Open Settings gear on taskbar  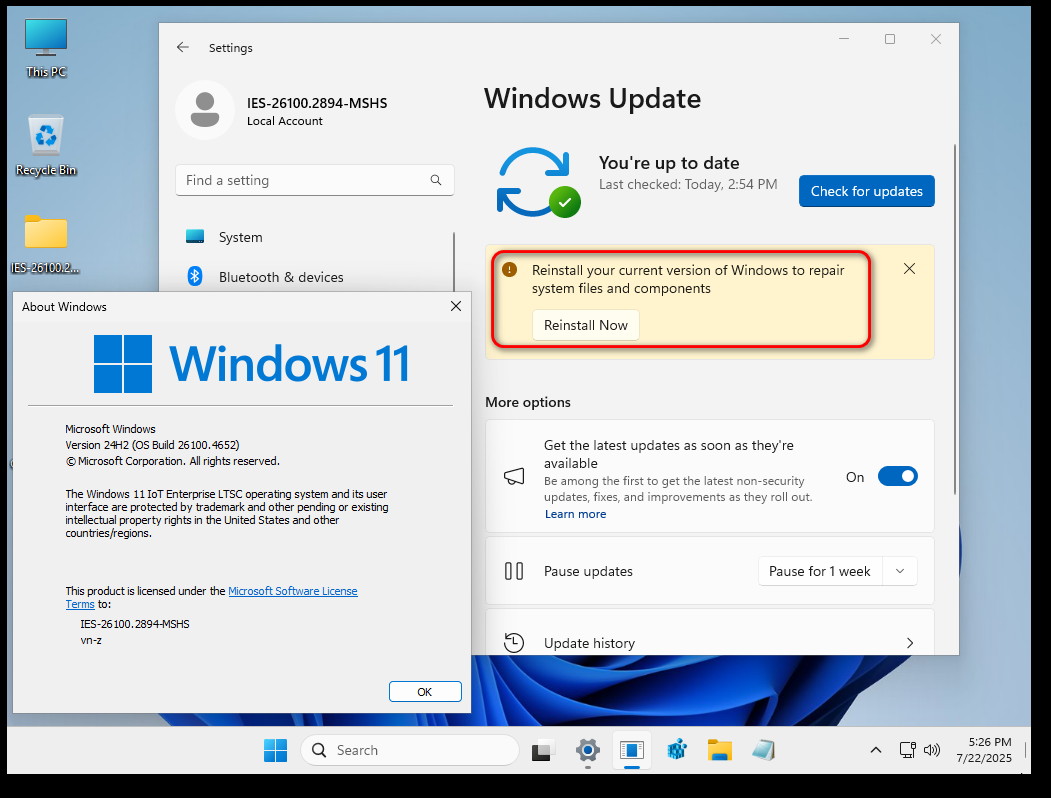tap(588, 750)
